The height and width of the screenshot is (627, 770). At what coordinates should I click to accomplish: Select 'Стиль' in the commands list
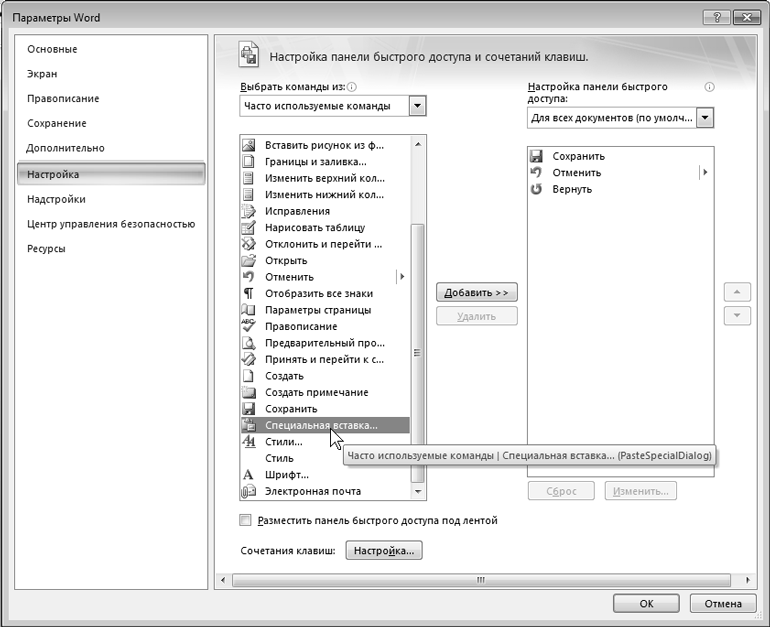tap(279, 458)
